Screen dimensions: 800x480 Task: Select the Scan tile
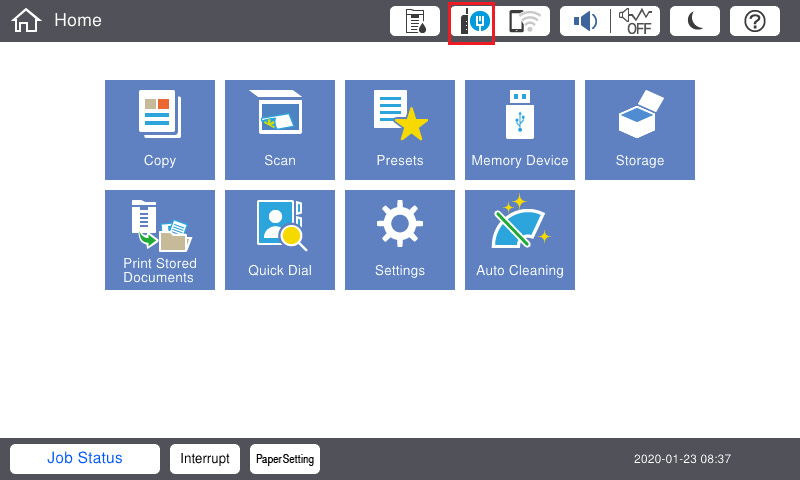point(280,130)
